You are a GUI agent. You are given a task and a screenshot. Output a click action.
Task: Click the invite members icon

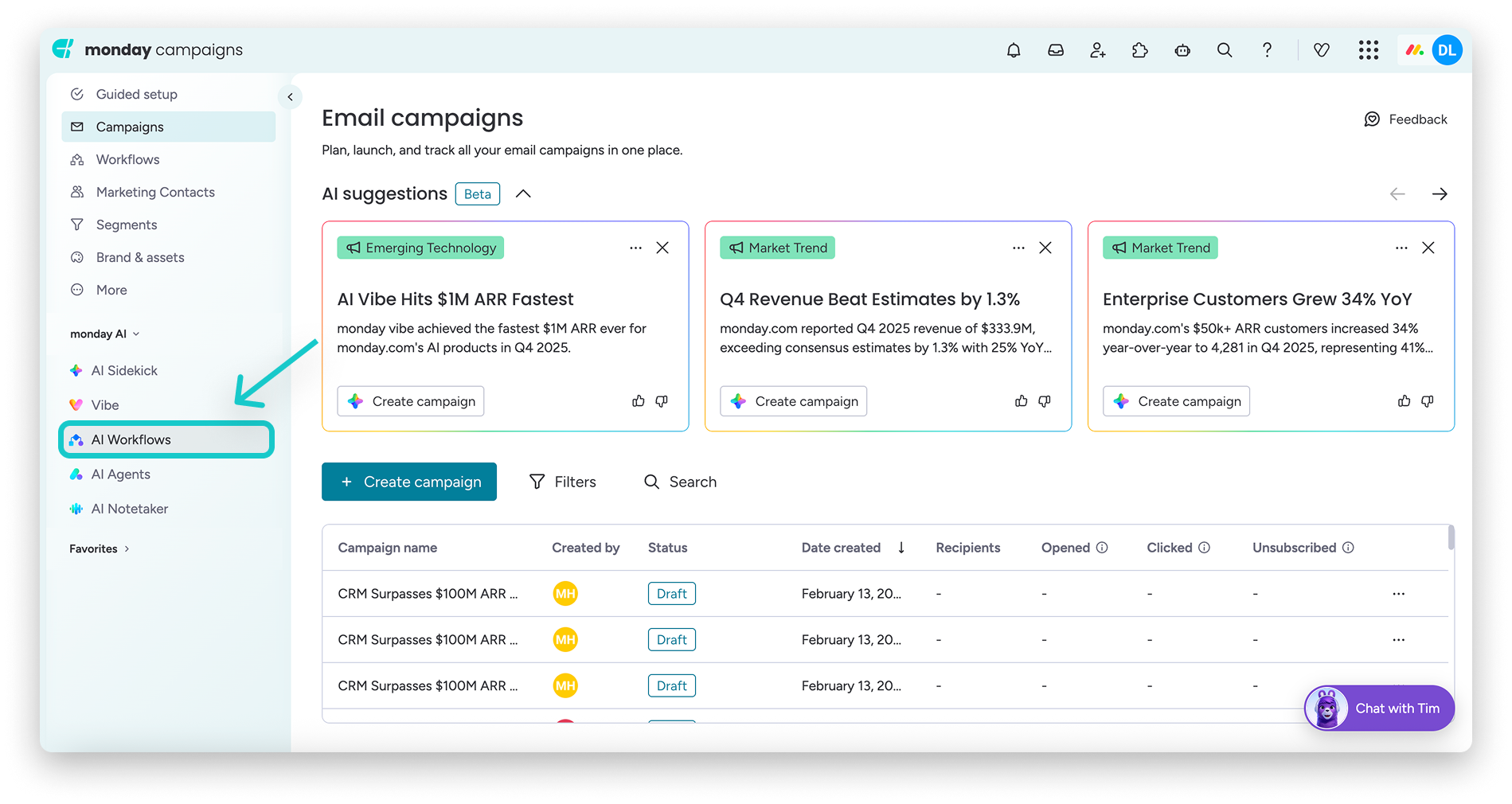(1098, 50)
